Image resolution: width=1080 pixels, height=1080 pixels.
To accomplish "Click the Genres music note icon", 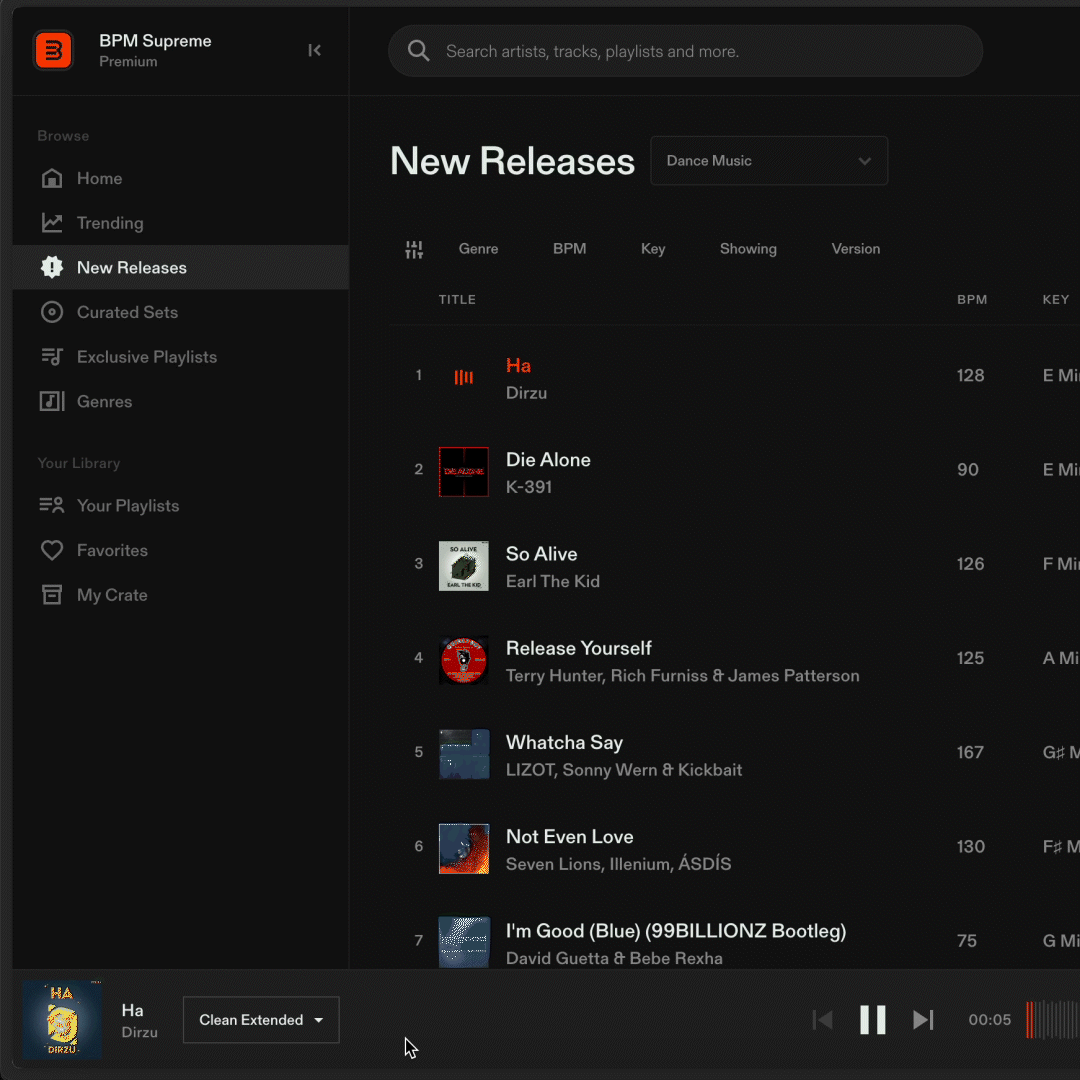I will point(52,401).
